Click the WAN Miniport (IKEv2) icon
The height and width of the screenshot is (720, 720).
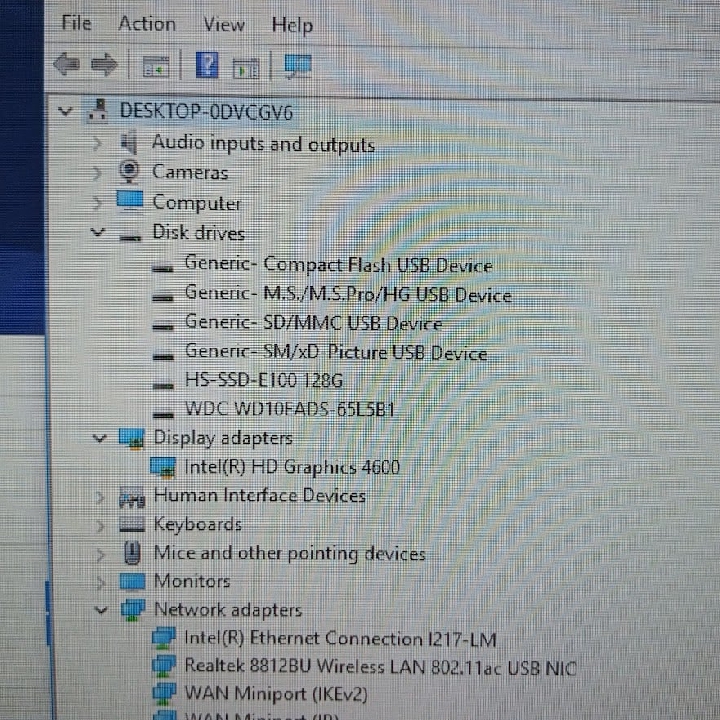click(x=164, y=694)
